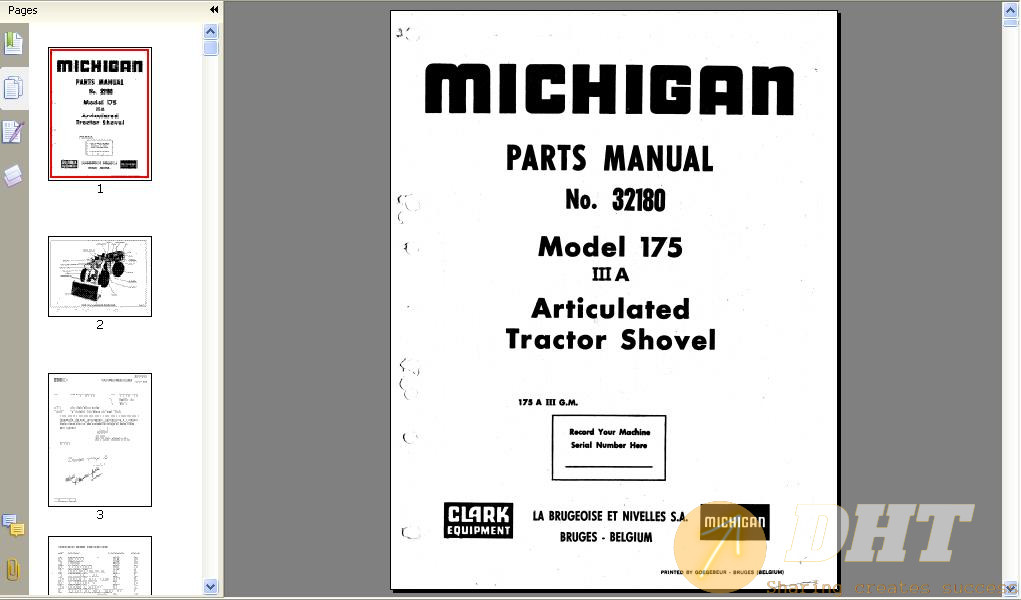1021x600 pixels.
Task: Click the serial number record box
Action: (609, 448)
